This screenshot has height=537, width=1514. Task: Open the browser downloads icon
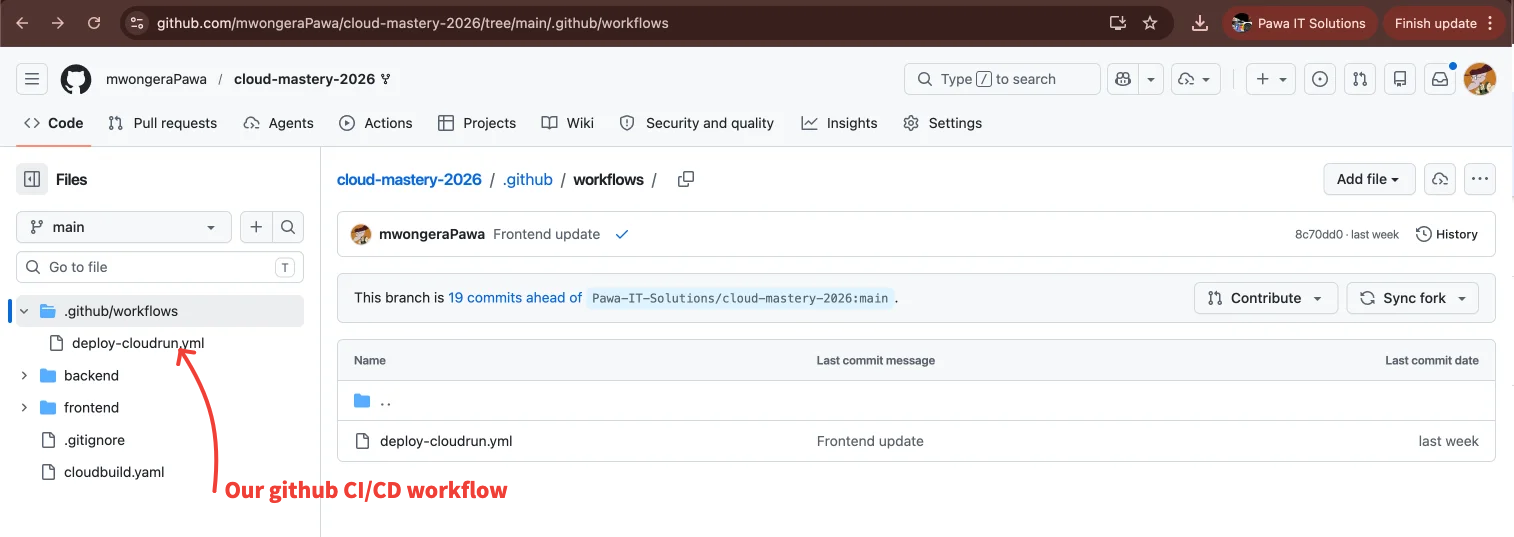click(x=1200, y=23)
